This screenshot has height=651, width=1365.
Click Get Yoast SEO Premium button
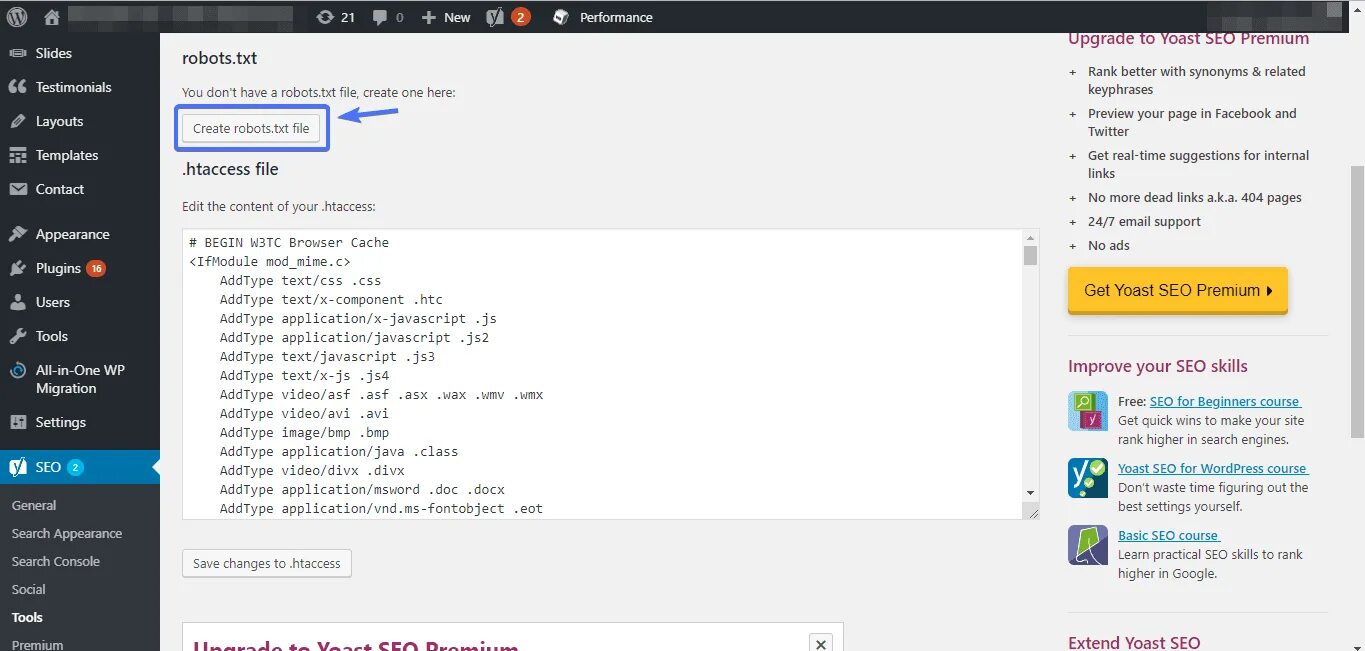pyautogui.click(x=1178, y=290)
